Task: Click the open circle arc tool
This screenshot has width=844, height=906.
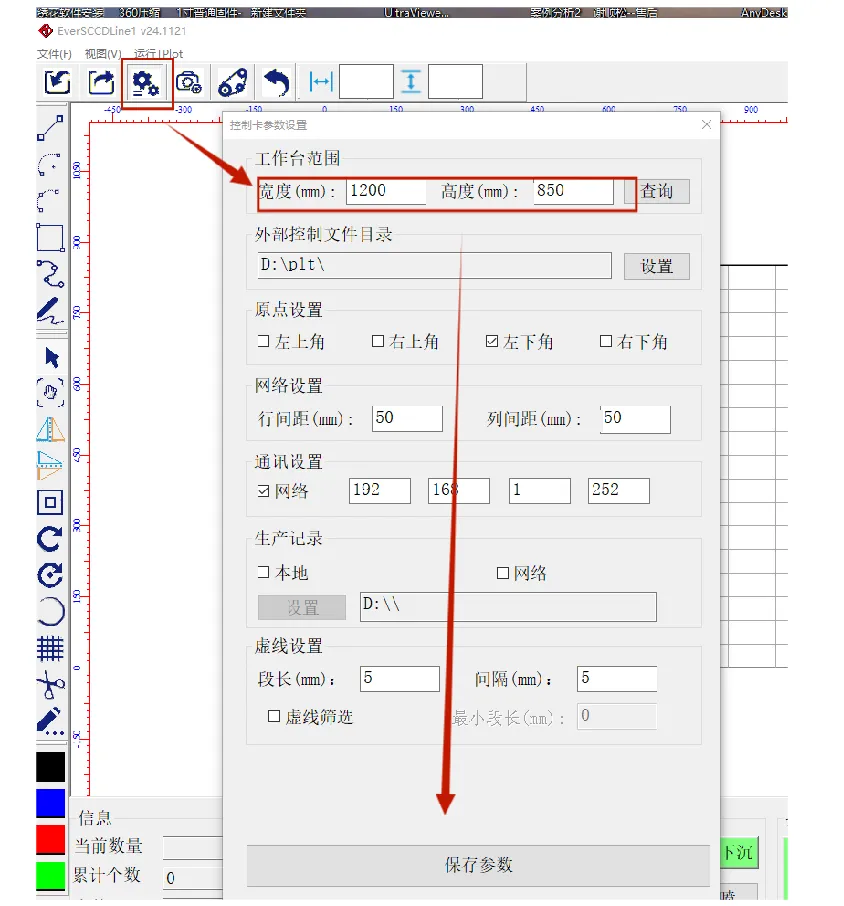Action: coord(51,611)
